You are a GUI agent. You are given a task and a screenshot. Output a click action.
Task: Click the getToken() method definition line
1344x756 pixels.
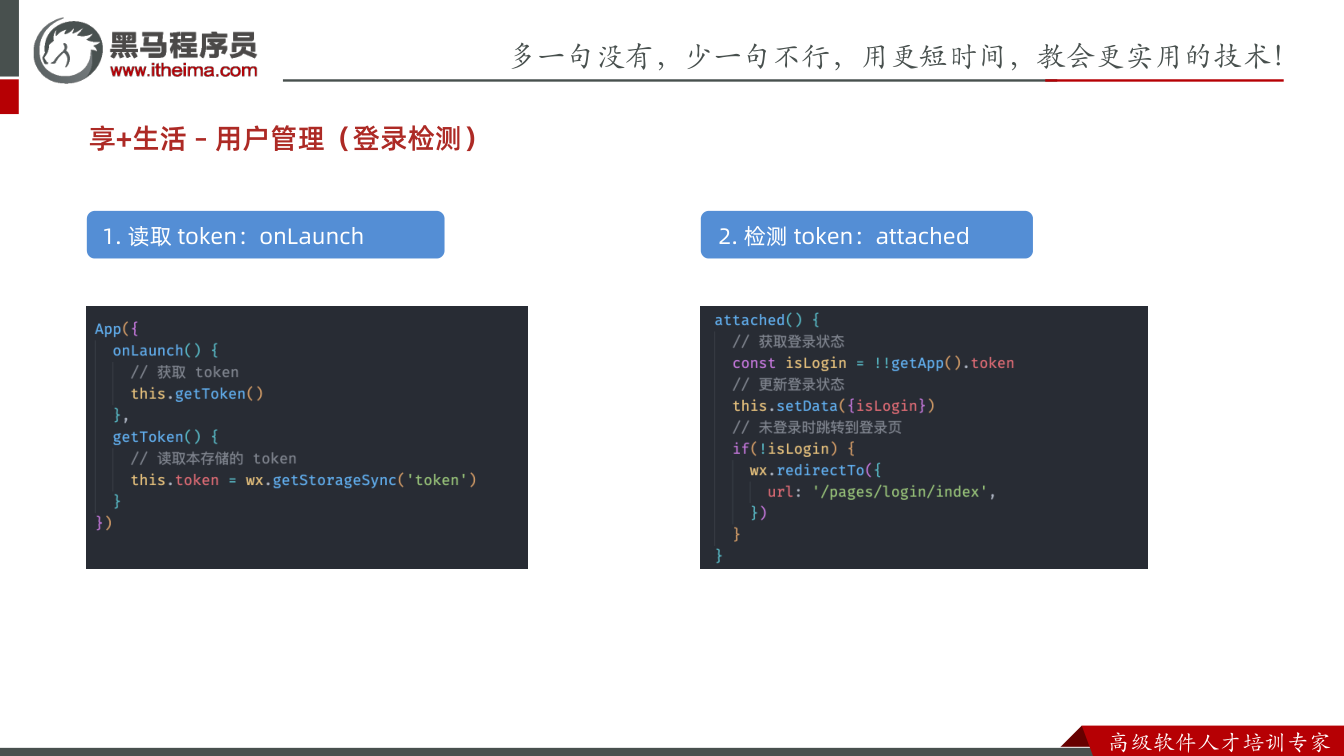click(165, 437)
